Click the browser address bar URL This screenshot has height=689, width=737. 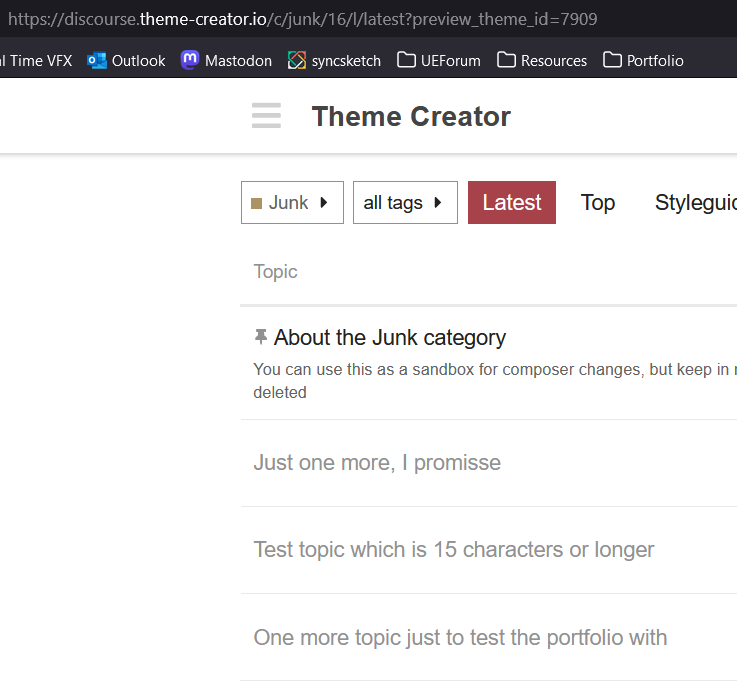[x=303, y=19]
